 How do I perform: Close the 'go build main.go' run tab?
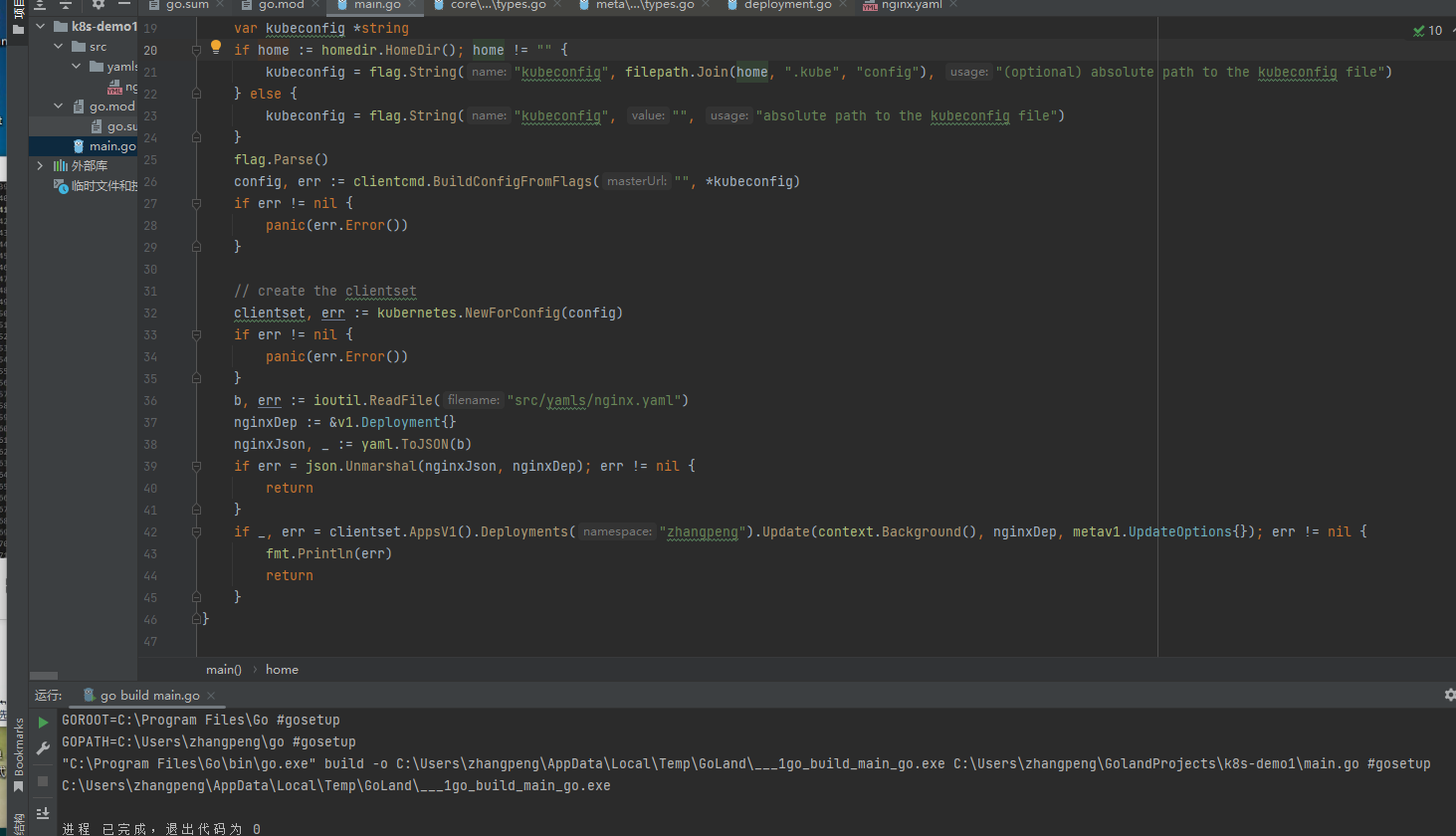coord(211,696)
